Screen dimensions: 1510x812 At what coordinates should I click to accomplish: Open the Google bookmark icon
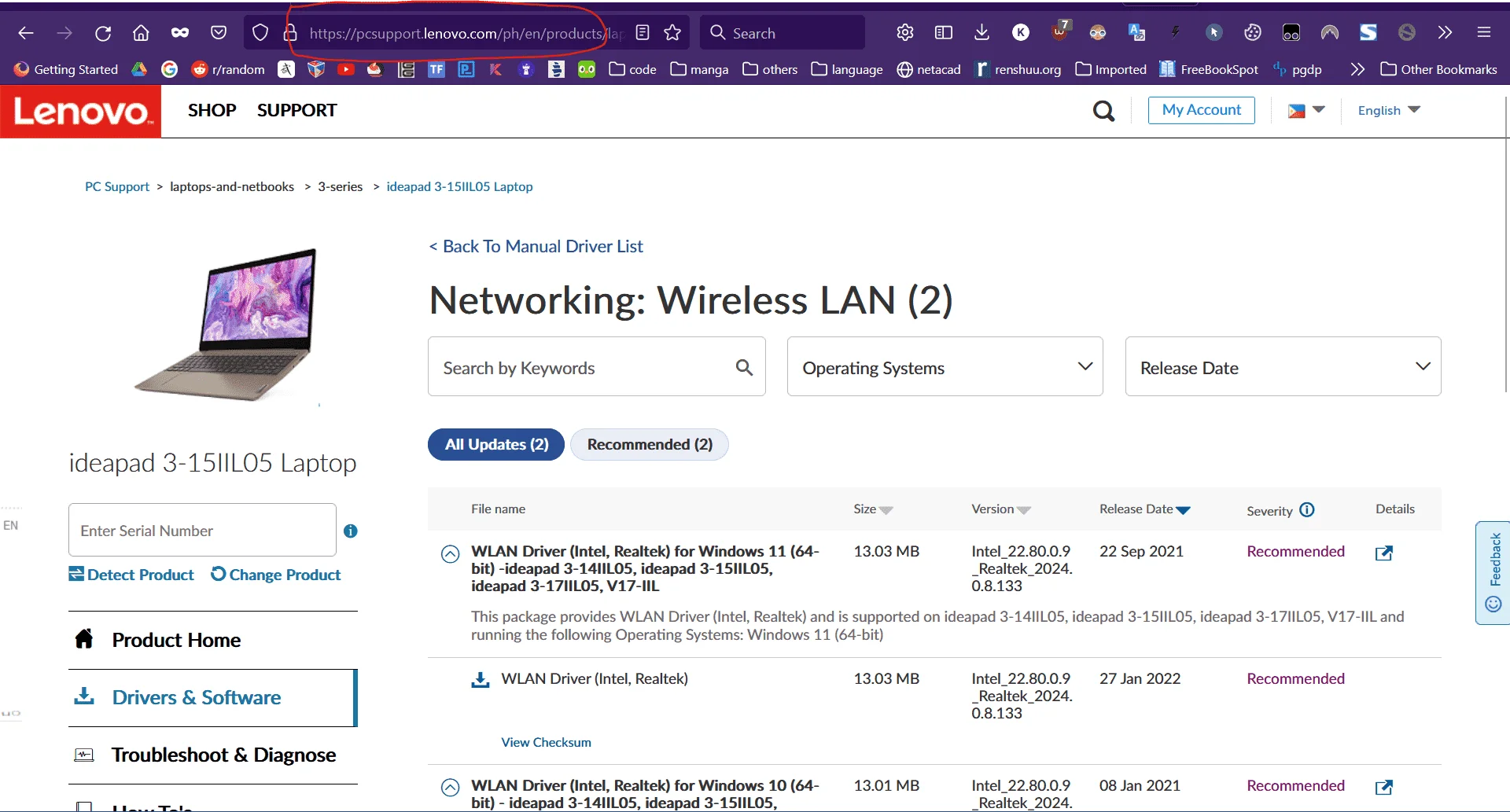point(169,69)
